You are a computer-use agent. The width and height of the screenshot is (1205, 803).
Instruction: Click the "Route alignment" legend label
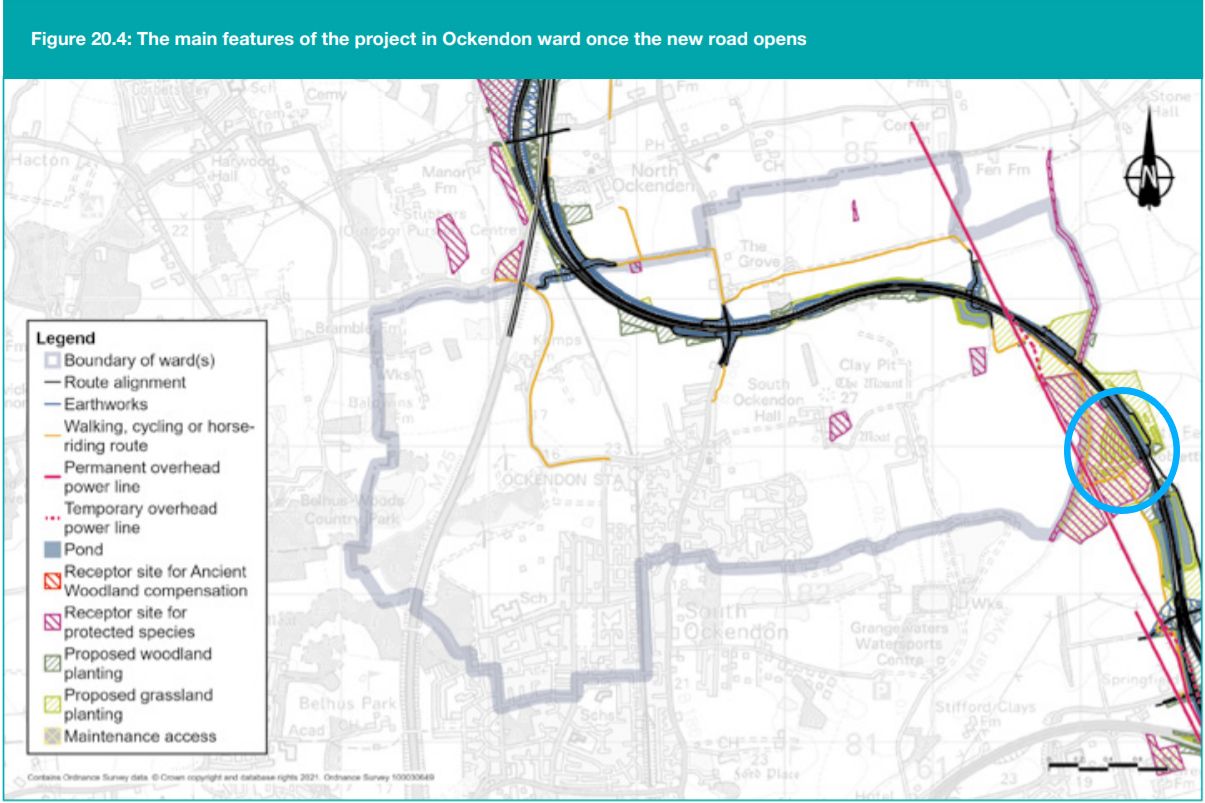tap(125, 382)
